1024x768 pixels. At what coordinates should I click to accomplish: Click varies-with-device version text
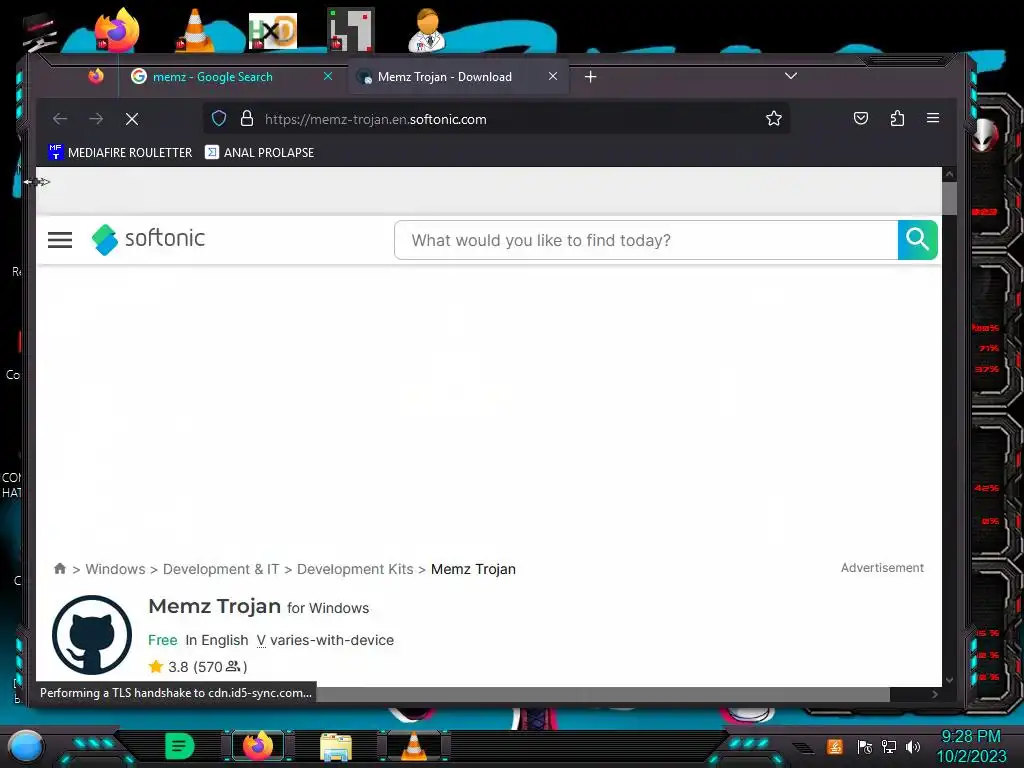(332, 640)
